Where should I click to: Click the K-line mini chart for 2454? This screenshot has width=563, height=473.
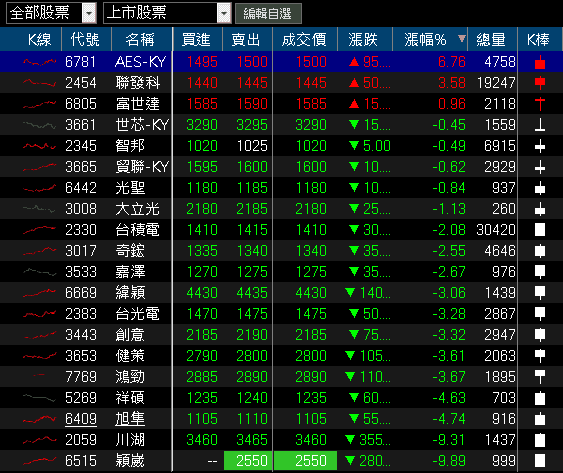pos(39,83)
